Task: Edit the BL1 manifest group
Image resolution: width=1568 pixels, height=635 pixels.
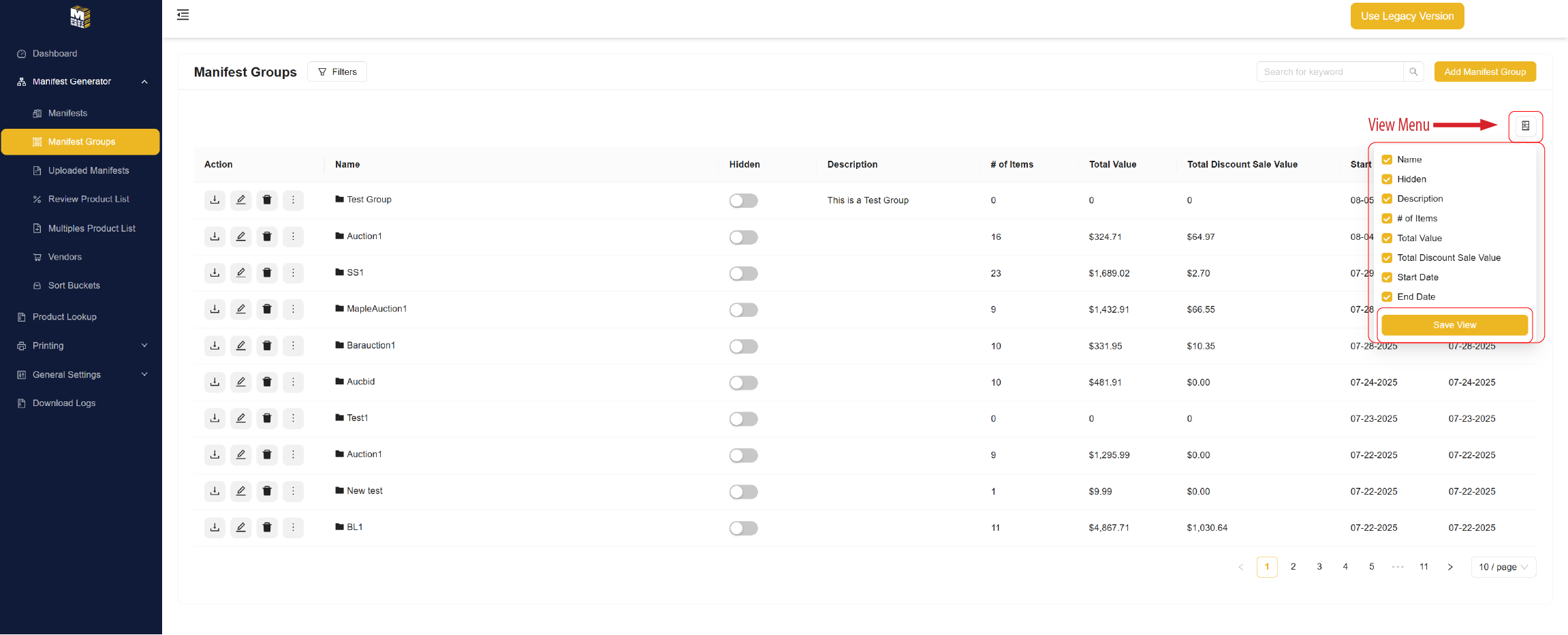Action: [240, 527]
